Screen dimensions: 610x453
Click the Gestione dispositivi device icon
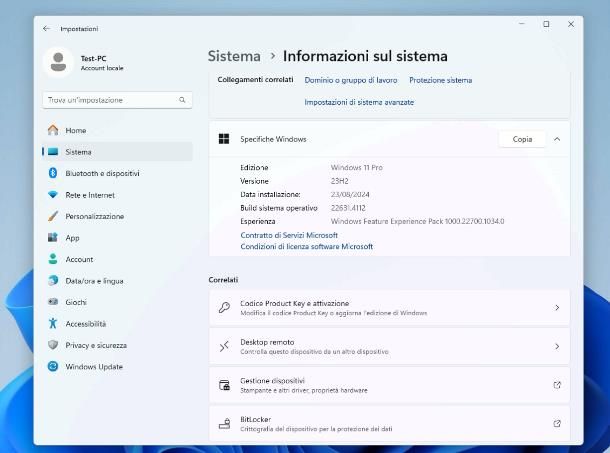[x=224, y=385]
